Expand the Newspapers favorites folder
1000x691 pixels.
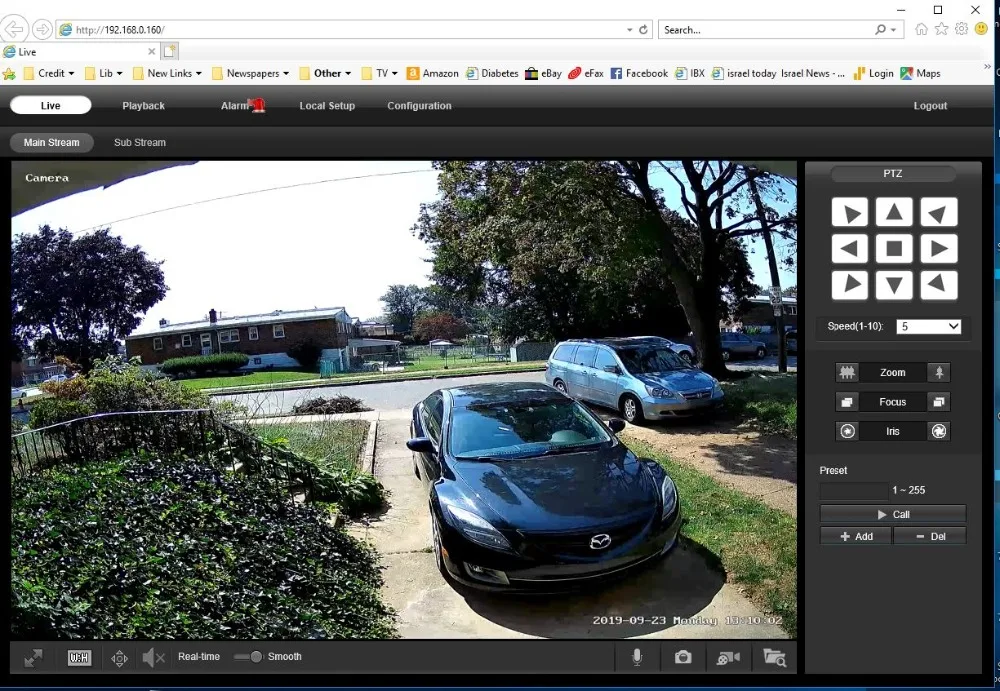(251, 73)
